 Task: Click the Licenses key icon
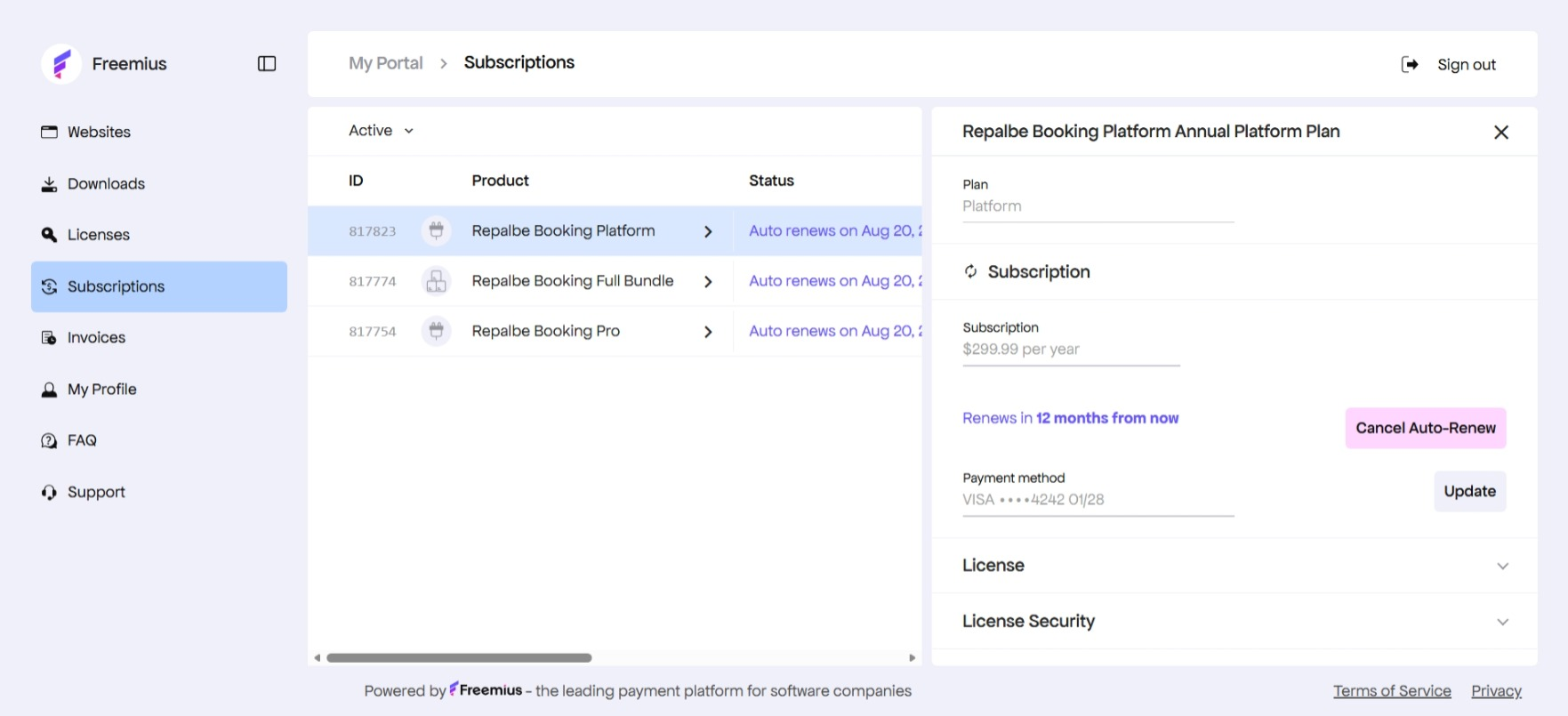[x=49, y=235]
